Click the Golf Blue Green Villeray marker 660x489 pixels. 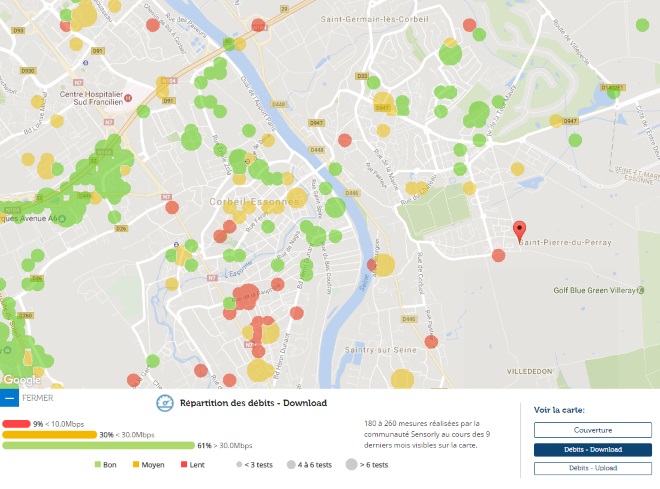[641, 290]
